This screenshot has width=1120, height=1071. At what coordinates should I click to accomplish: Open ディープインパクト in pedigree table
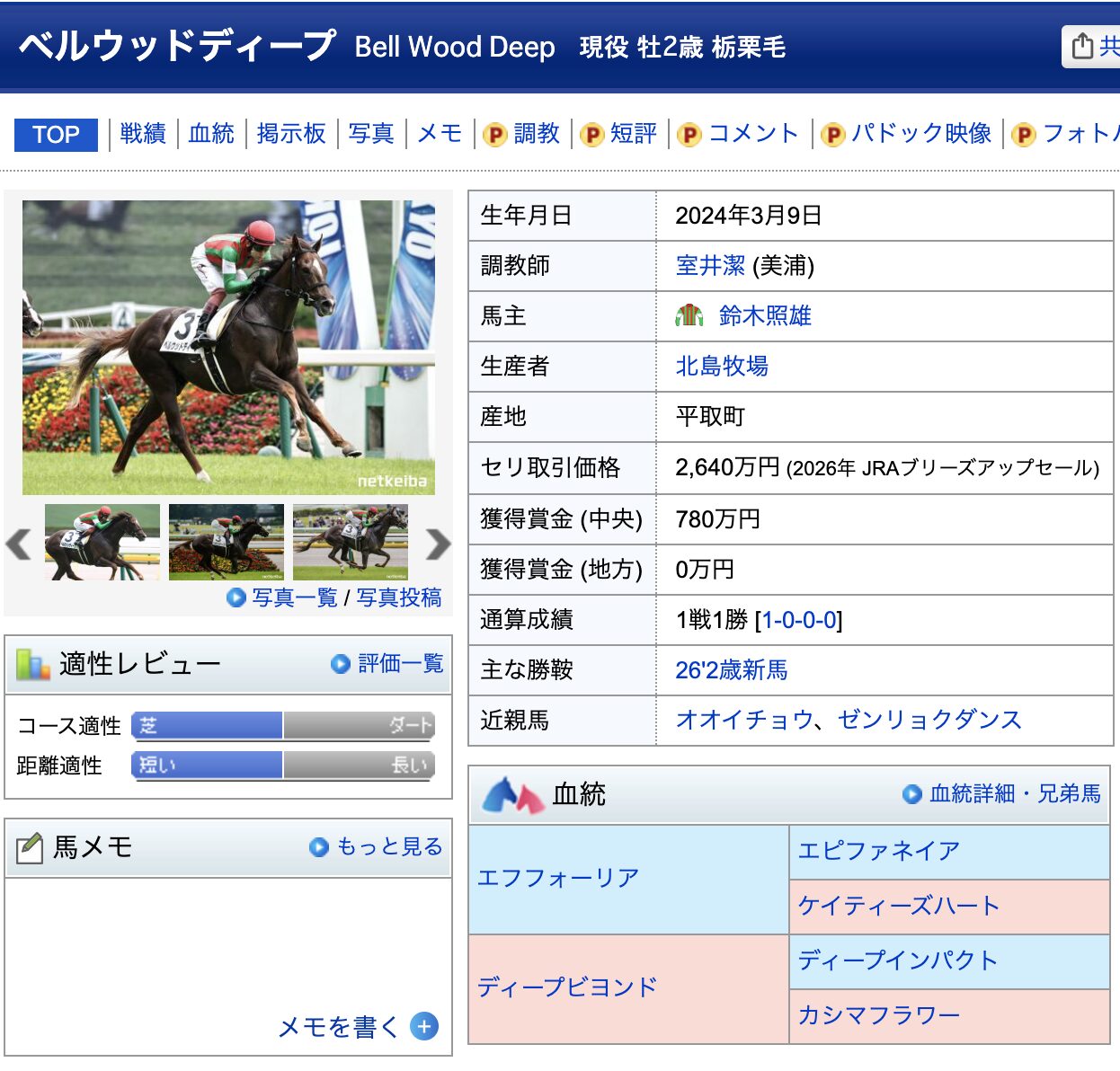point(898,960)
